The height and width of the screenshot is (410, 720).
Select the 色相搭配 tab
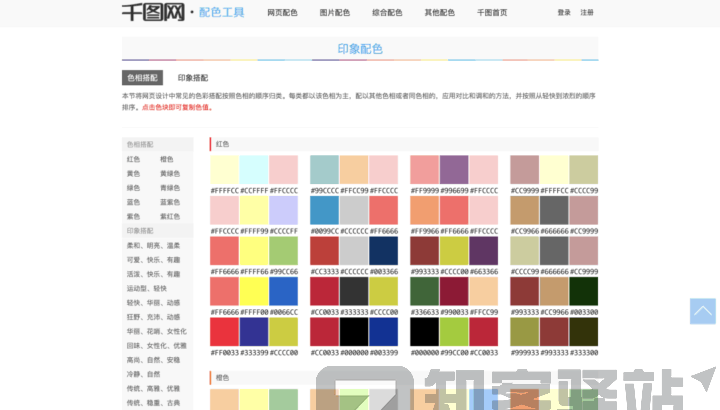tap(142, 77)
